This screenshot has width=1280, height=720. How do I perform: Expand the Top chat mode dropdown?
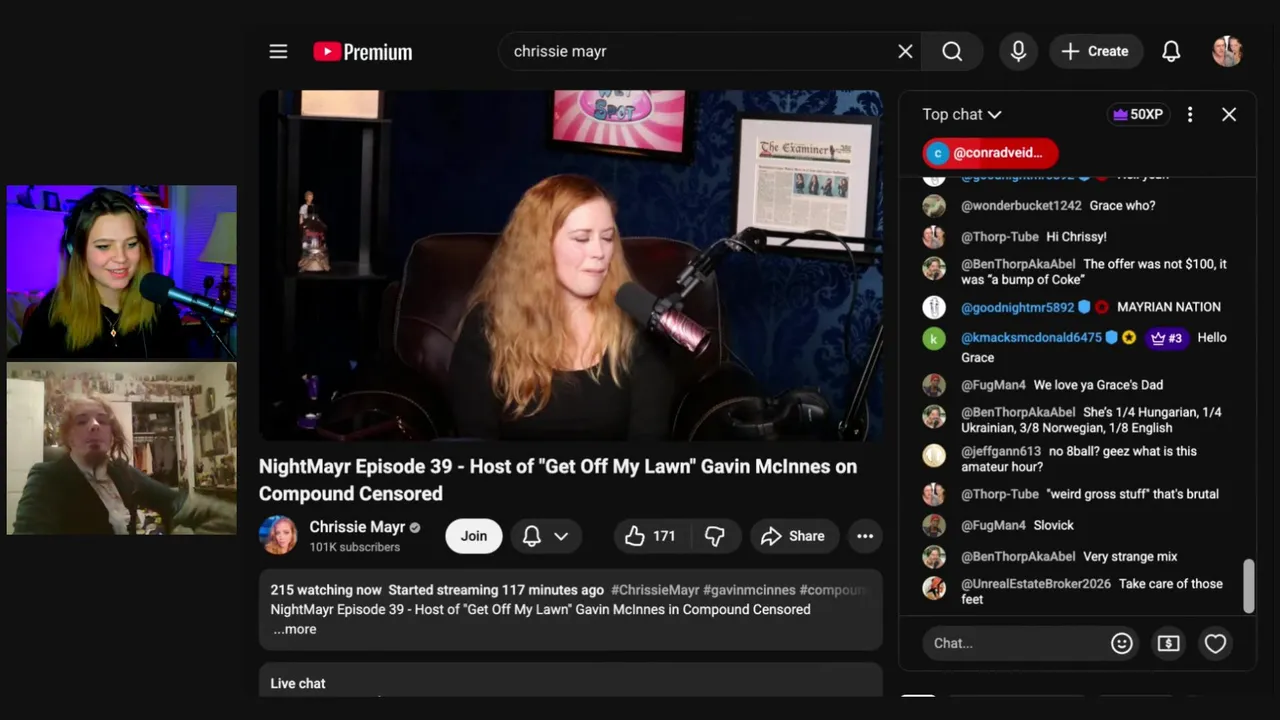[961, 115]
